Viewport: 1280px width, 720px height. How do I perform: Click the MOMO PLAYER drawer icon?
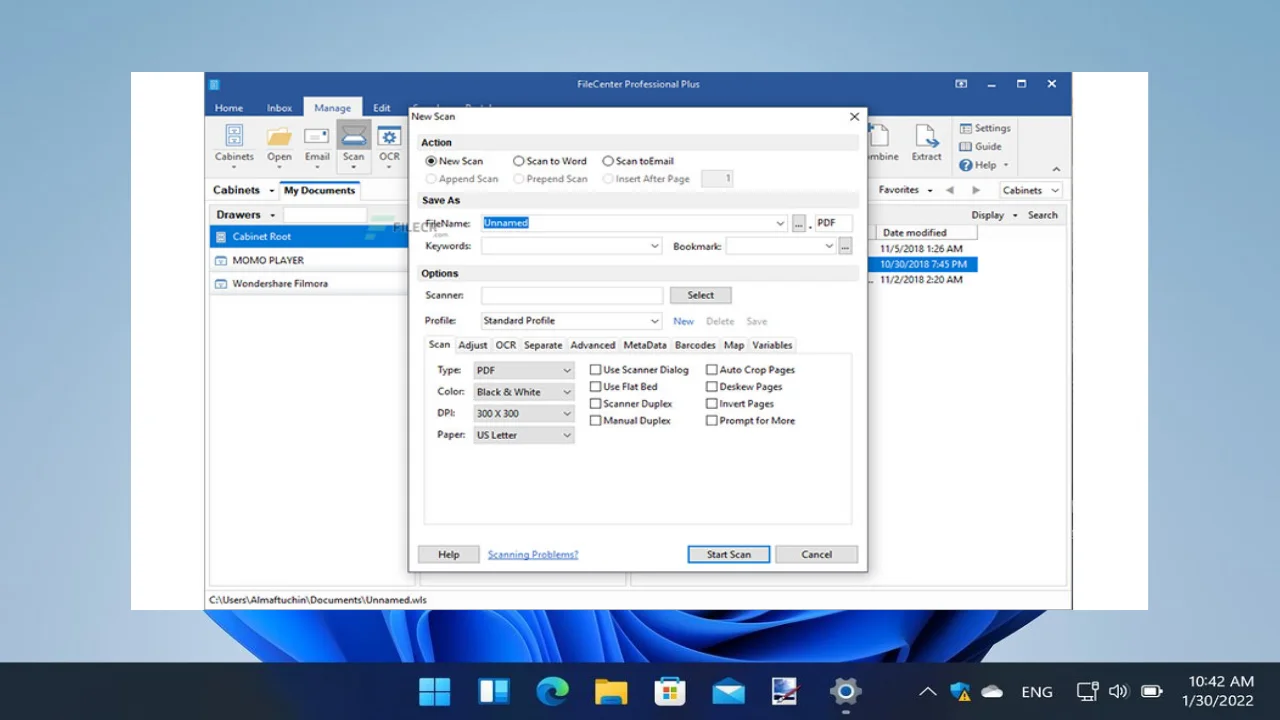[x=220, y=260]
